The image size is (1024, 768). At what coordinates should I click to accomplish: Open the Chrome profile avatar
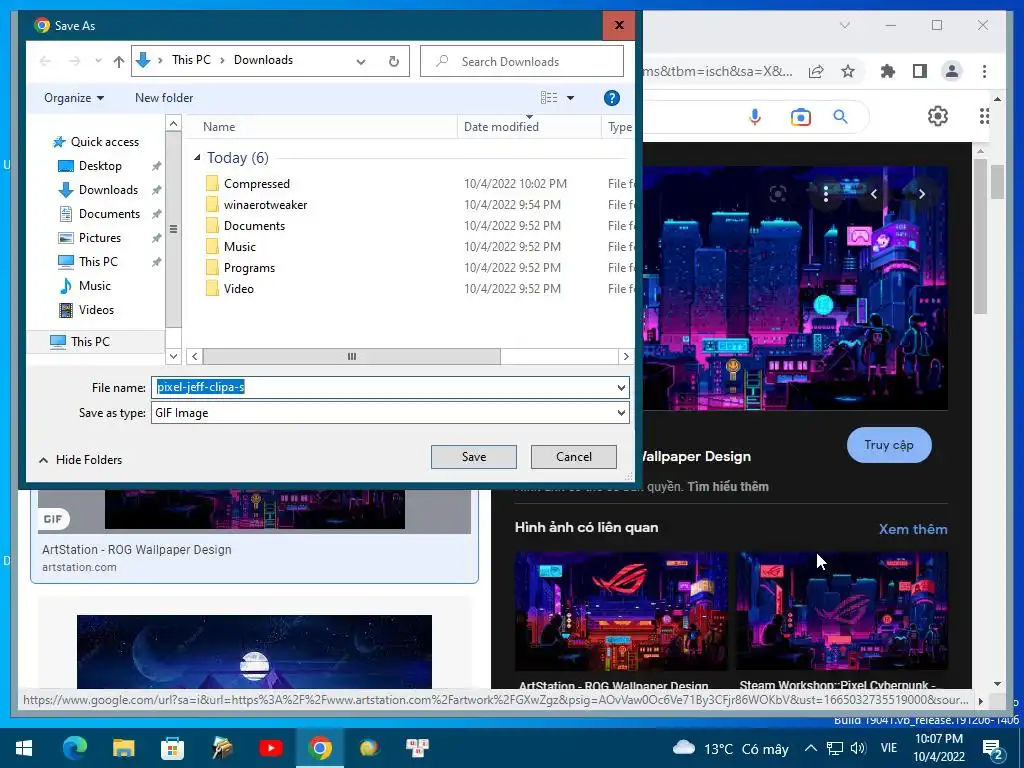click(x=952, y=71)
